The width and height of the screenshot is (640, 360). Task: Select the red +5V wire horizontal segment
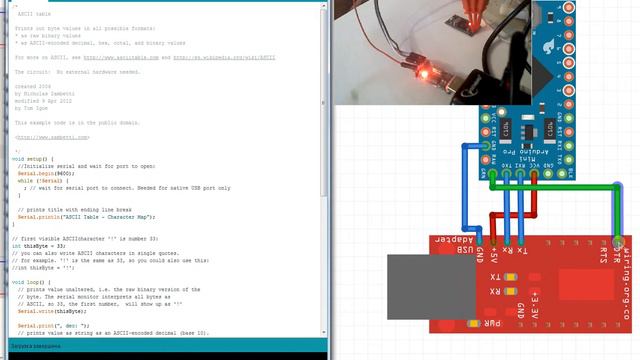(513, 215)
